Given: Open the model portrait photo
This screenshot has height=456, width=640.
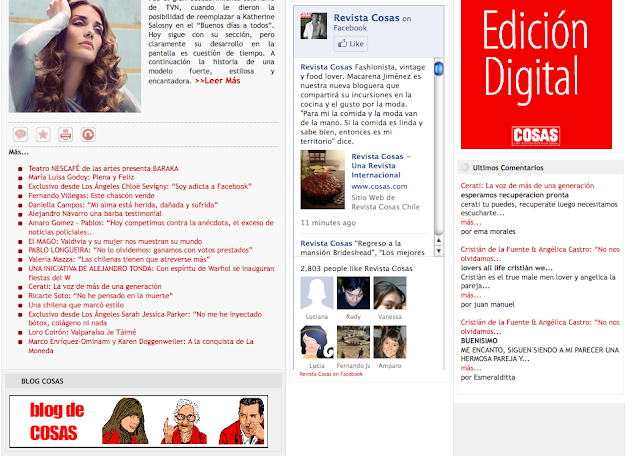Looking at the screenshot, I should coord(75,56).
